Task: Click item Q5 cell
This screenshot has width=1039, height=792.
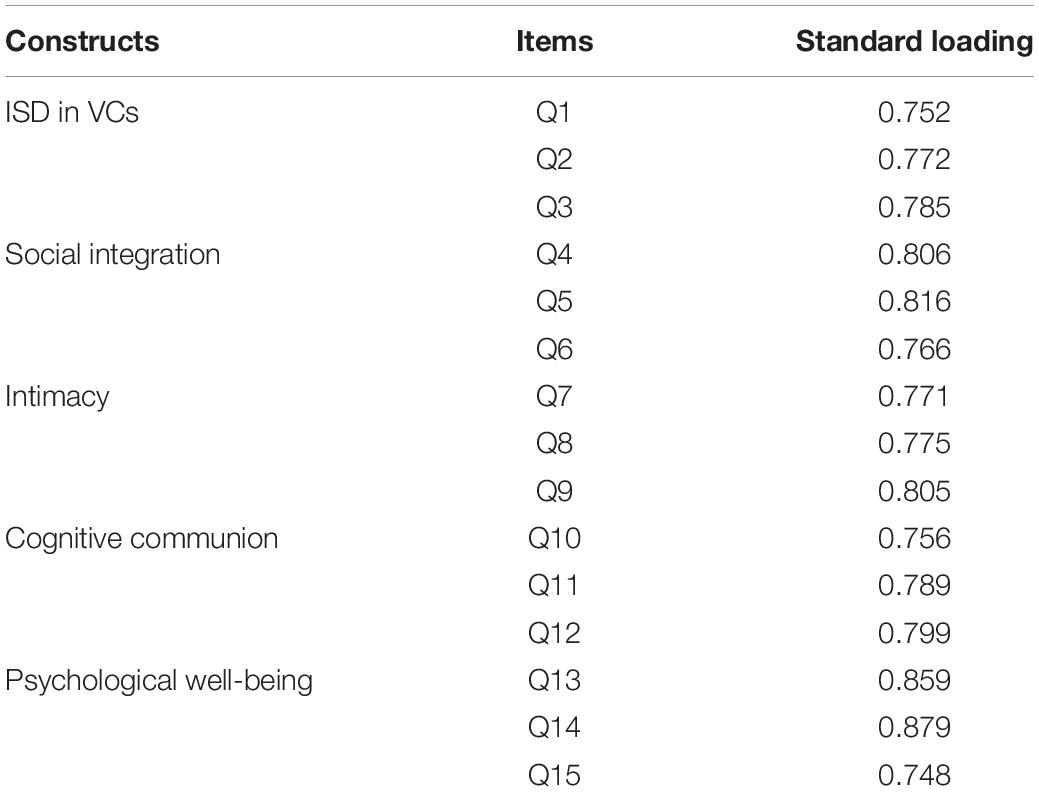Action: coord(554,302)
